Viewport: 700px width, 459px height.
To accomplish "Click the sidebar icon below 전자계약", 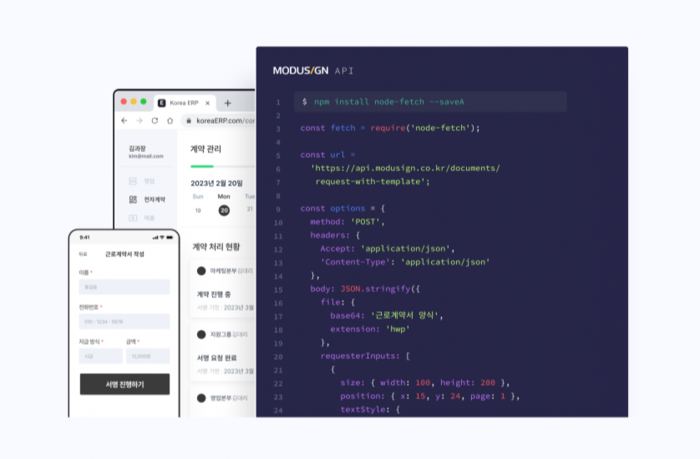I will (x=133, y=218).
